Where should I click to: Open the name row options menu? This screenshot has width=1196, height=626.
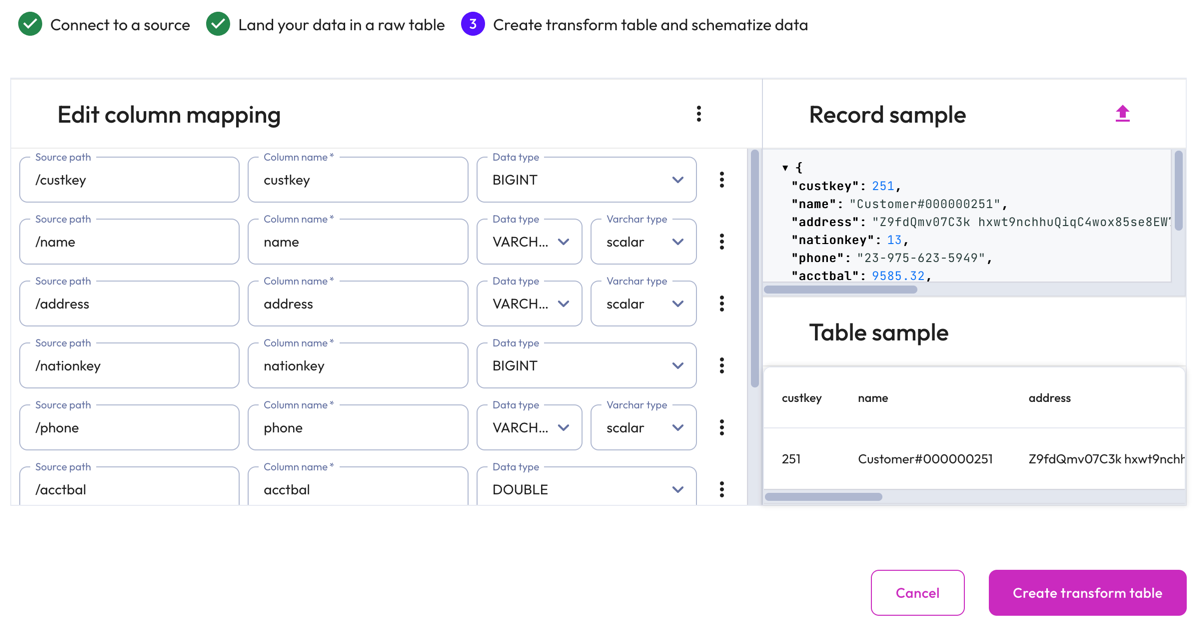pyautogui.click(x=722, y=242)
